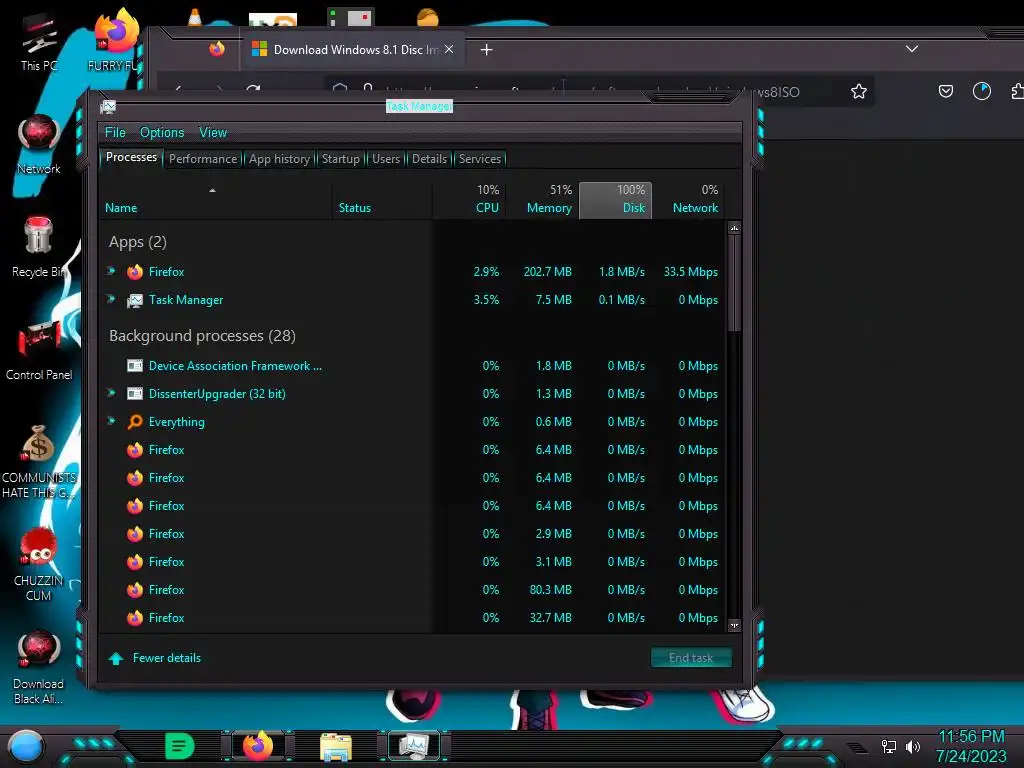
Task: Sort processes by CPU usage column
Action: pyautogui.click(x=470, y=200)
